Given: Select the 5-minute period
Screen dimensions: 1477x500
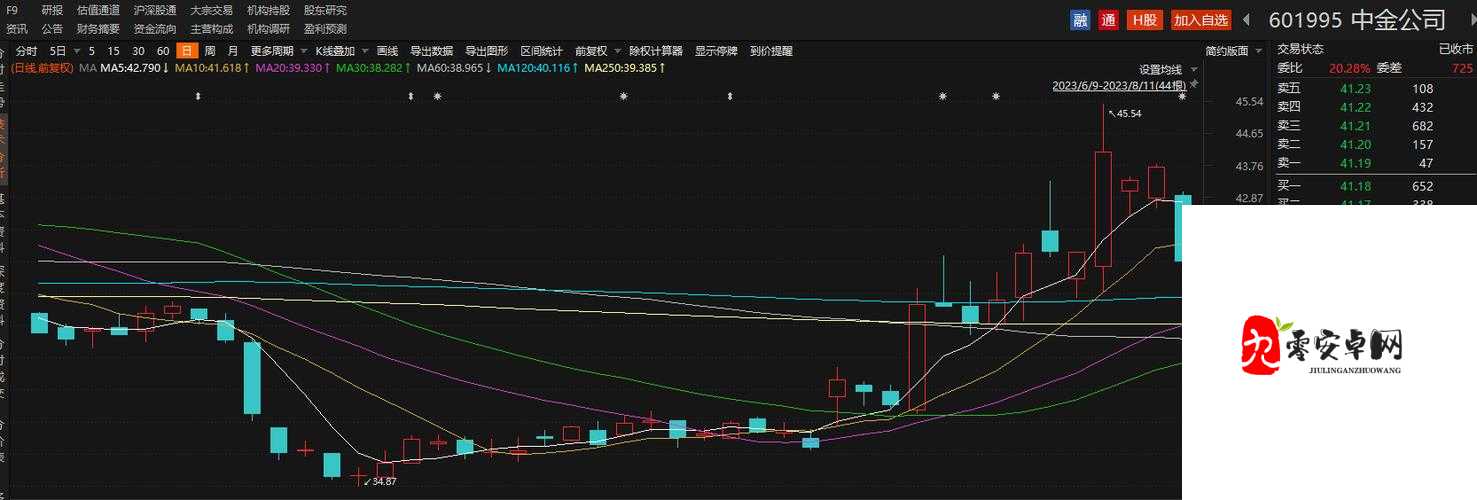Looking at the screenshot, I should tap(92, 51).
